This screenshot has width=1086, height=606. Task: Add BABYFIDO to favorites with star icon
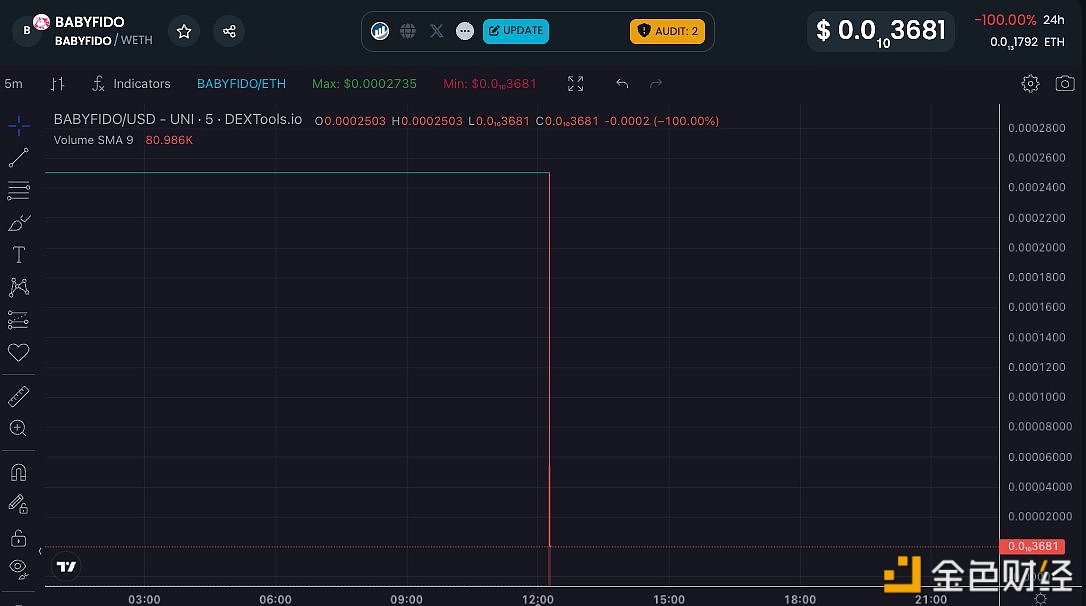click(184, 31)
